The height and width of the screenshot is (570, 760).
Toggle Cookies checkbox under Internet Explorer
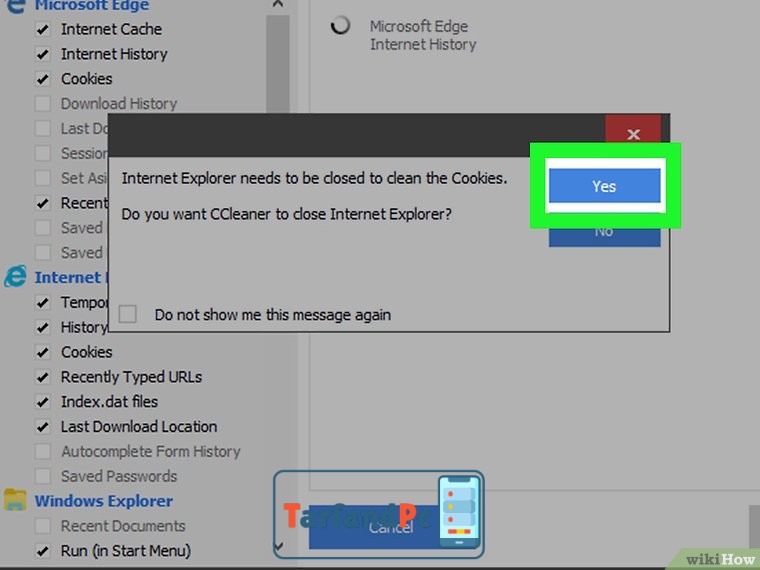(43, 352)
